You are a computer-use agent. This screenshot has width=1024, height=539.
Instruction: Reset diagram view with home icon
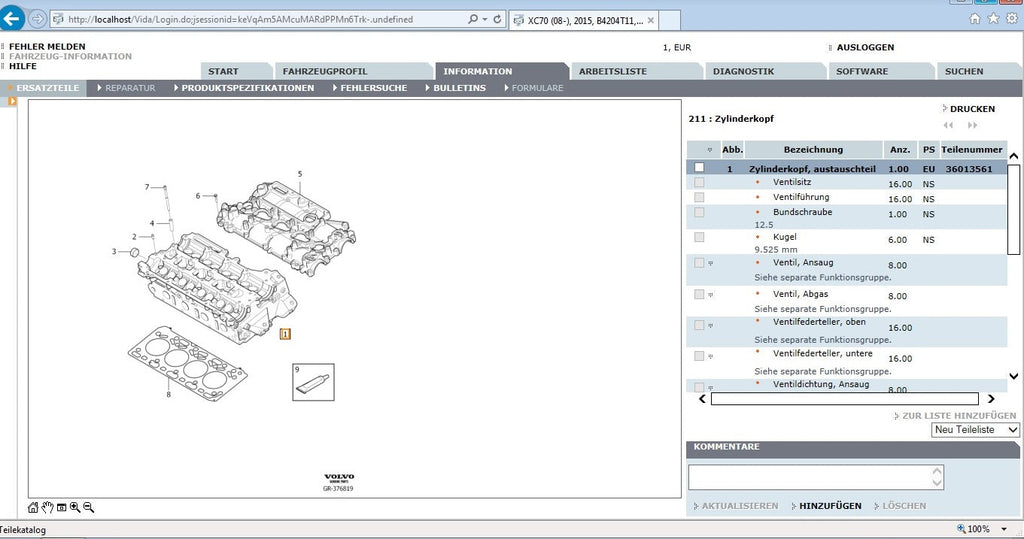coord(33,508)
